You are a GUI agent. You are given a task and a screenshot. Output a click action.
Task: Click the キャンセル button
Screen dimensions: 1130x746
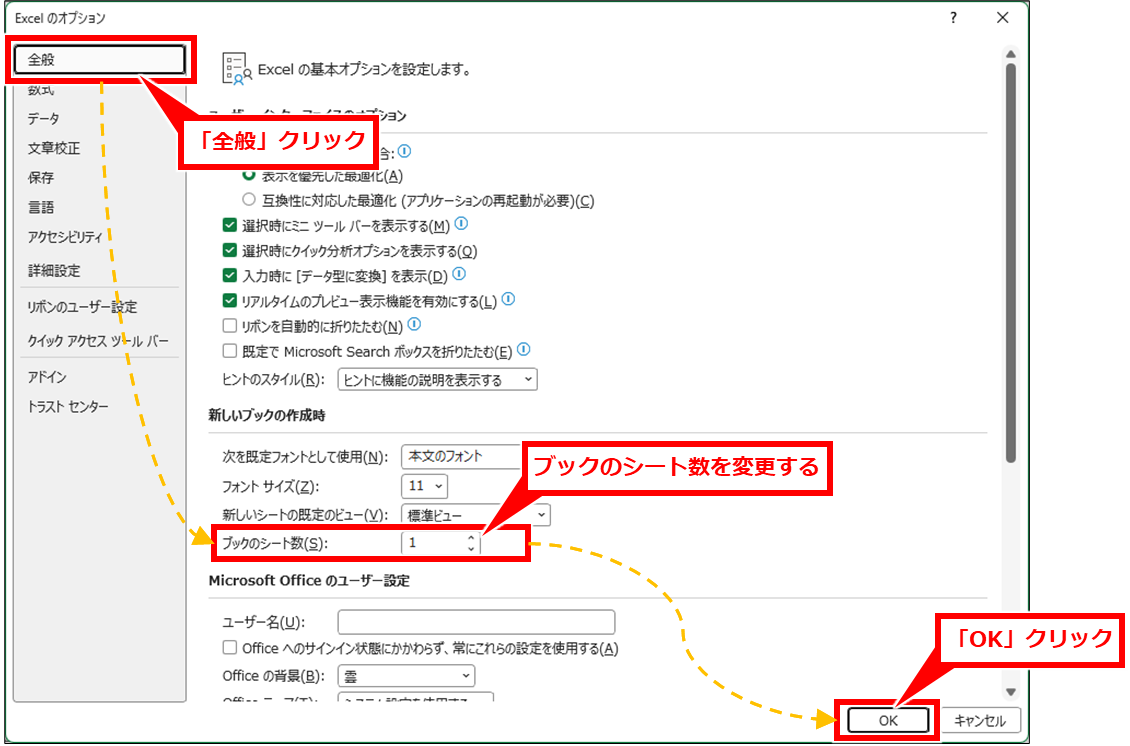pos(979,720)
